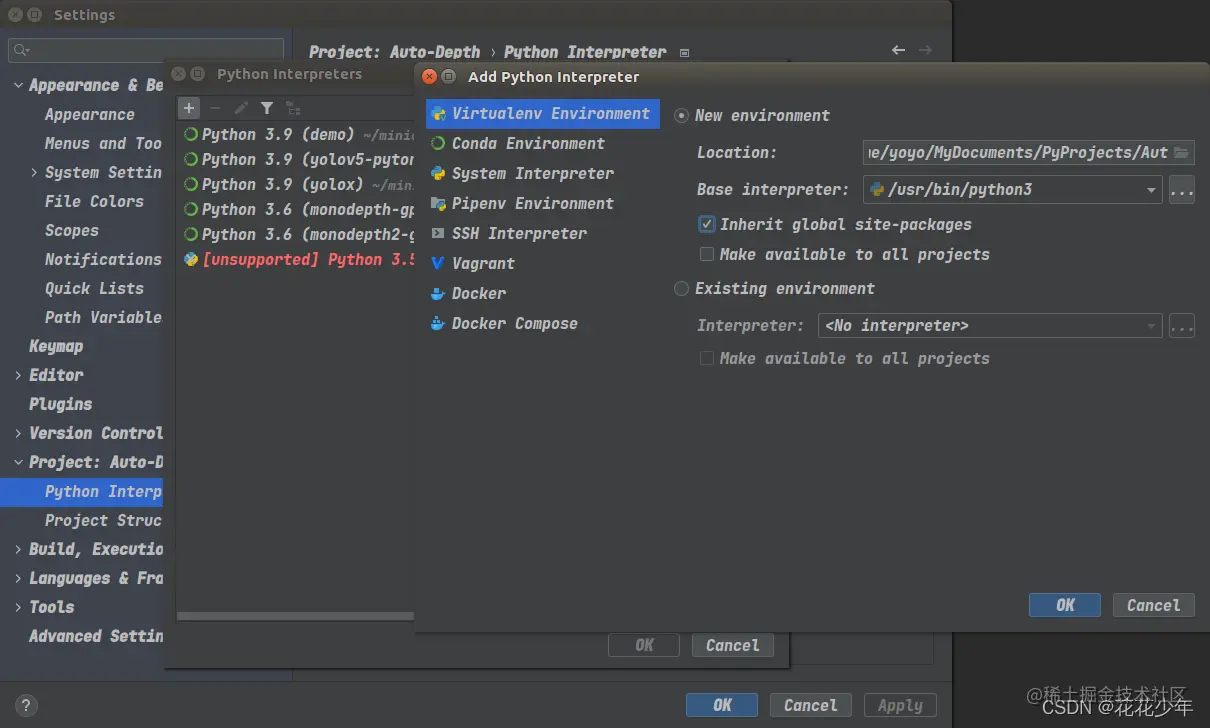Click the ellipsis button beside No interpreter
Image resolution: width=1210 pixels, height=728 pixels.
click(1182, 325)
